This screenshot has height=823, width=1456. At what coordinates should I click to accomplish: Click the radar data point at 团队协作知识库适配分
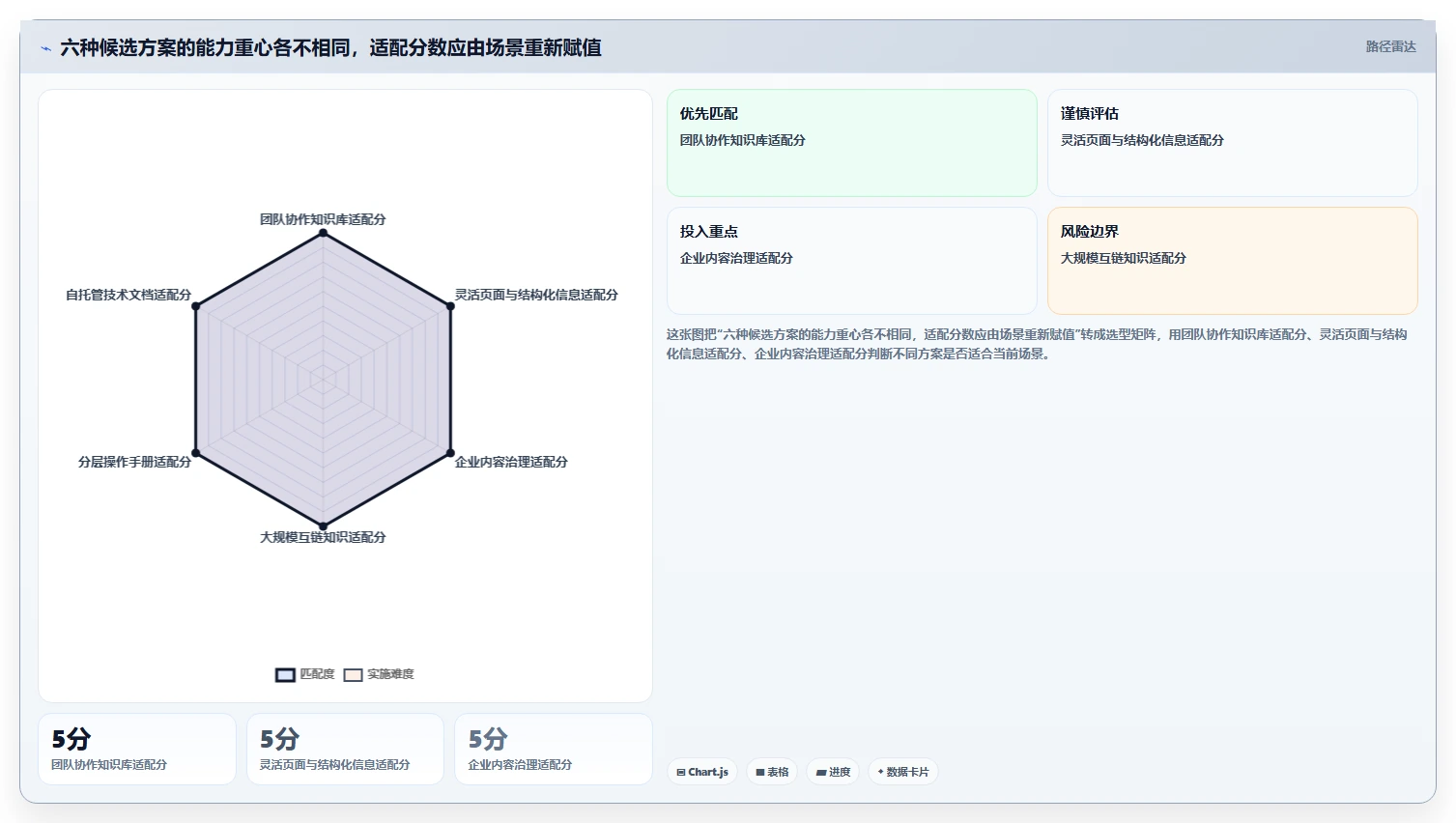(x=323, y=233)
